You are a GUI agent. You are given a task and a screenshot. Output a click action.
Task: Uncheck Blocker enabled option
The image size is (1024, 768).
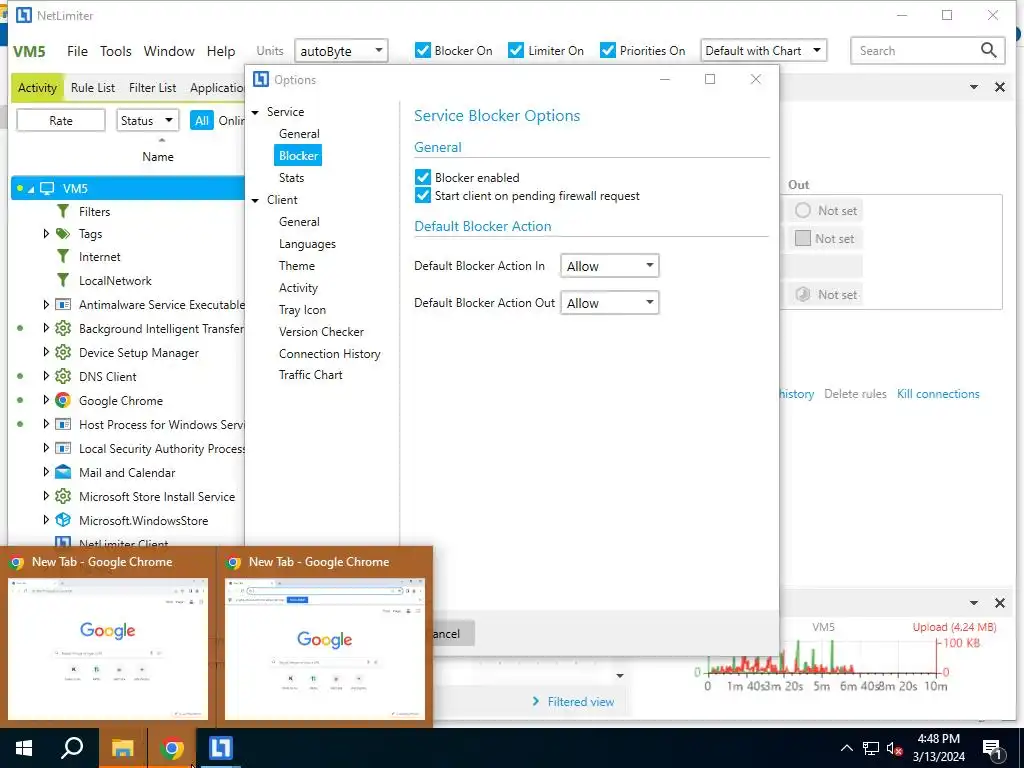click(x=423, y=177)
